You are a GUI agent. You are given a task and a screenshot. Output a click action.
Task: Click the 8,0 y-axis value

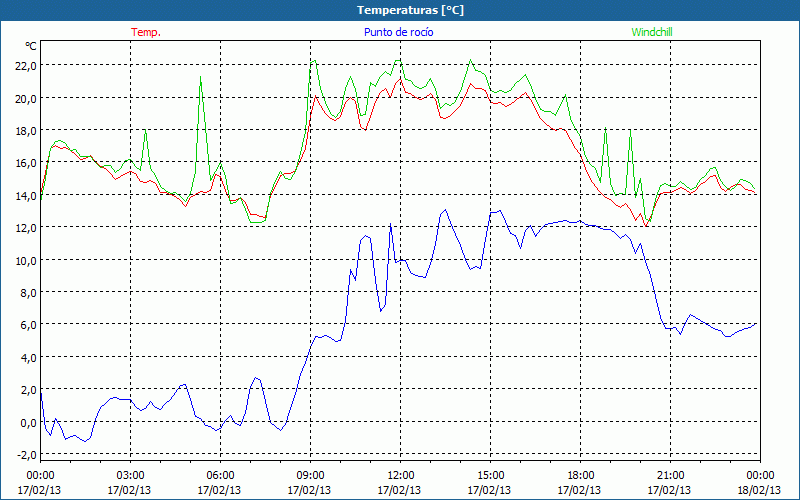(28, 292)
